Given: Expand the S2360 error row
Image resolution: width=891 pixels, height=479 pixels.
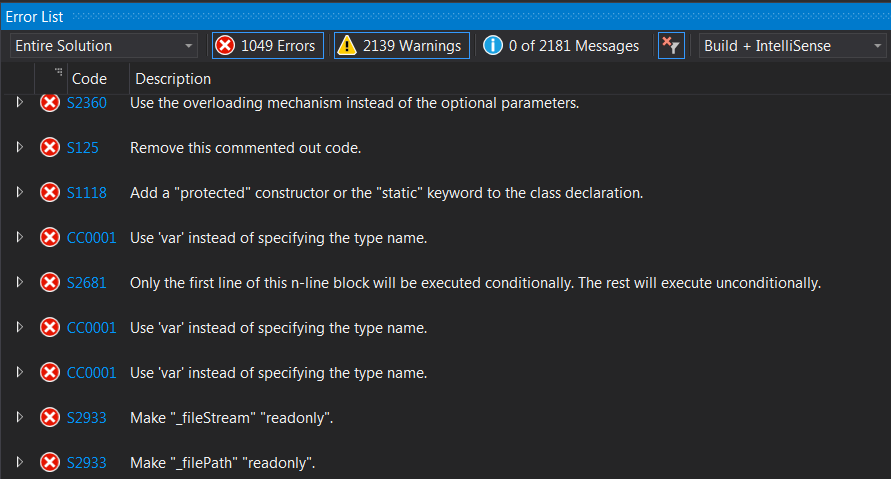Looking at the screenshot, I should [20, 103].
